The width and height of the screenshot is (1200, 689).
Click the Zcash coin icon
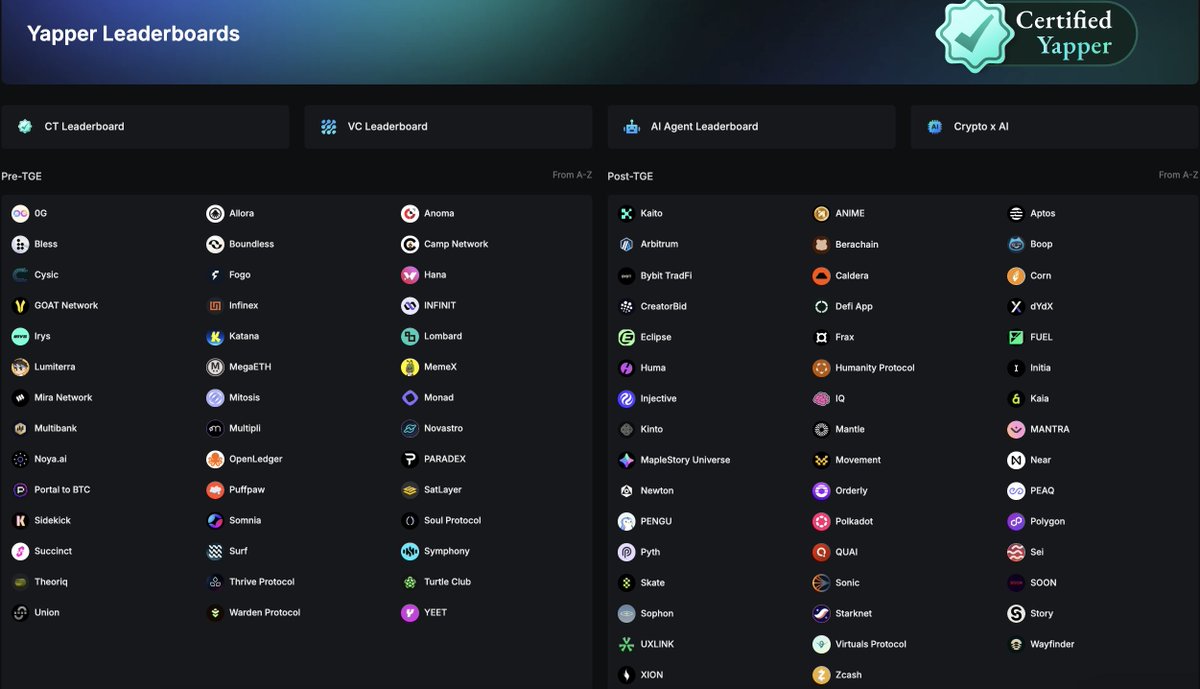pos(821,675)
